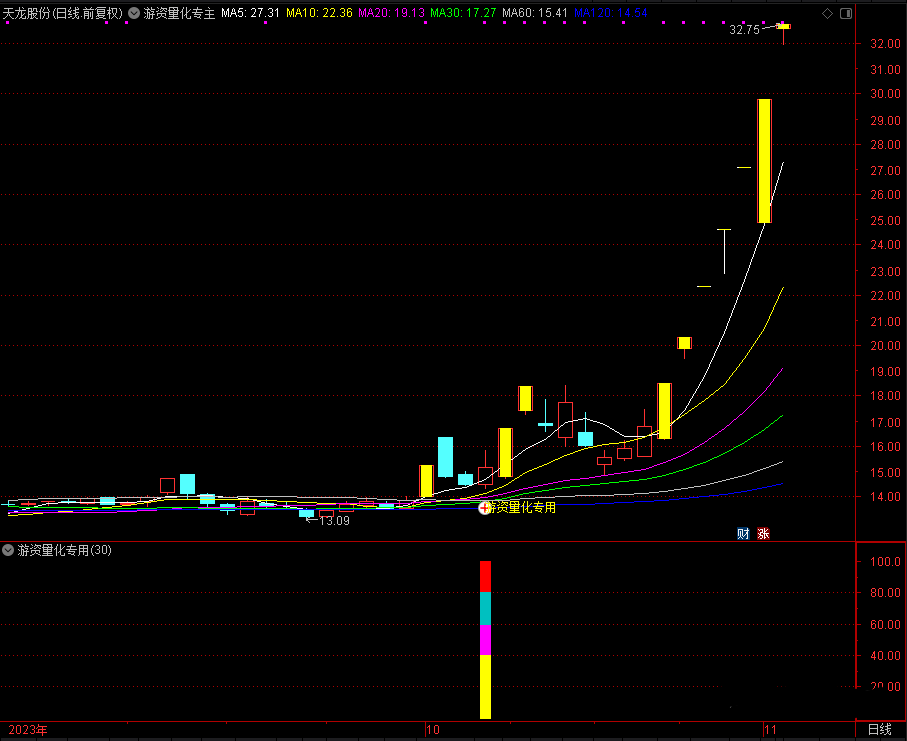Select the MA10 moving average label
The image size is (907, 741).
point(318,13)
